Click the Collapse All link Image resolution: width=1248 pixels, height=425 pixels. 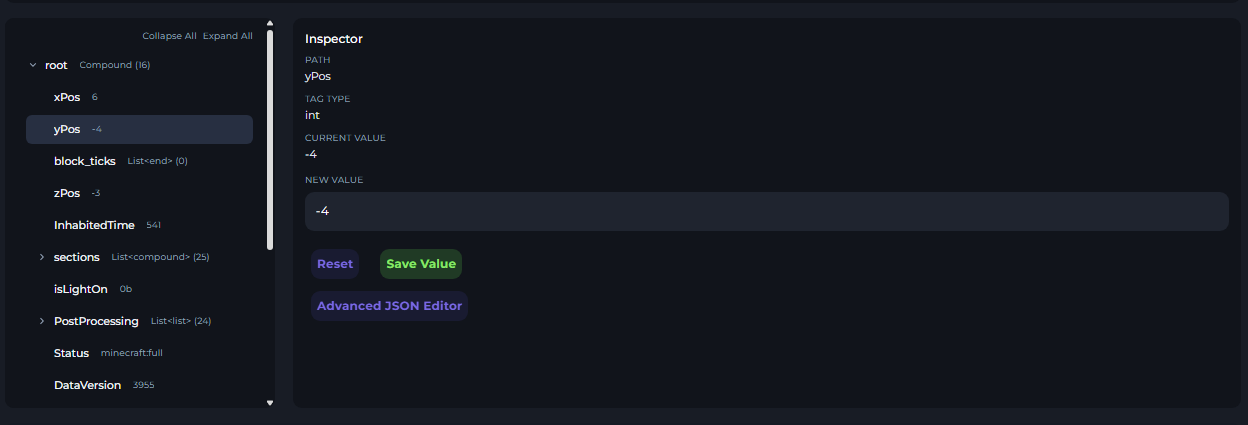(169, 36)
